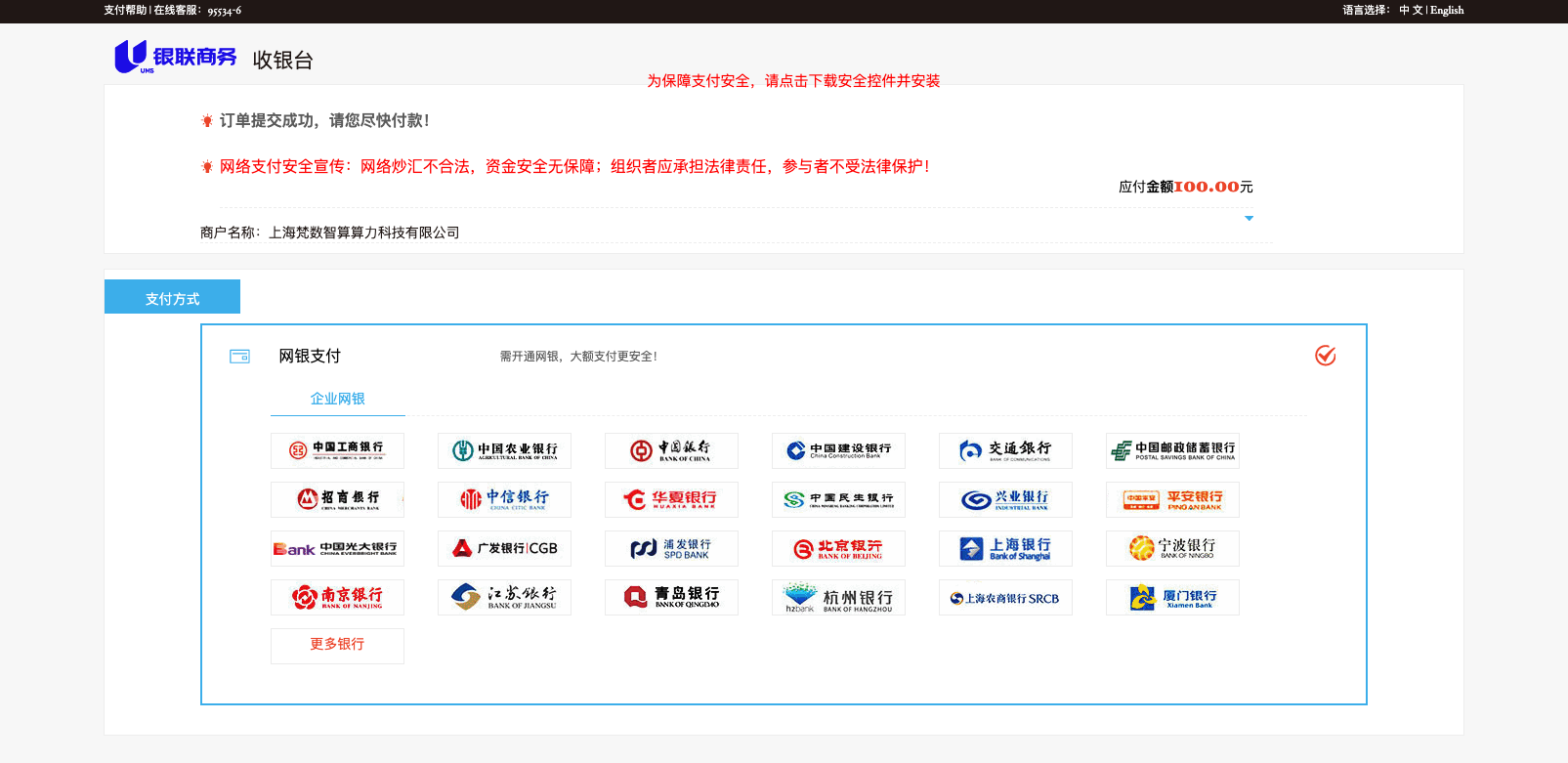1568x763 pixels.
Task: Select Industrial and Commercial Bank of China (中国工商银行)
Action: coord(337,450)
